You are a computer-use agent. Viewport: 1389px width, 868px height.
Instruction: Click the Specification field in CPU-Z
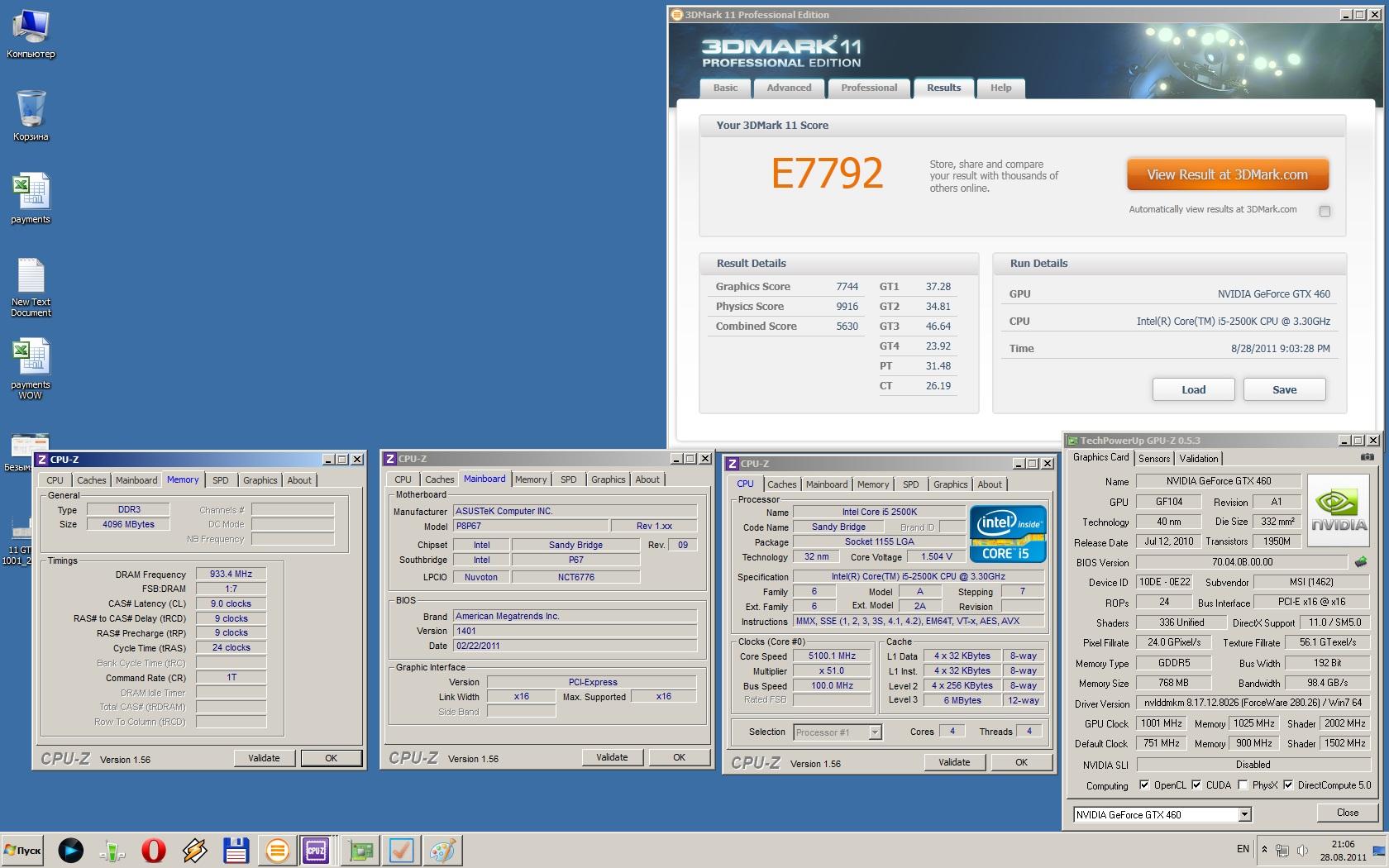tap(918, 577)
